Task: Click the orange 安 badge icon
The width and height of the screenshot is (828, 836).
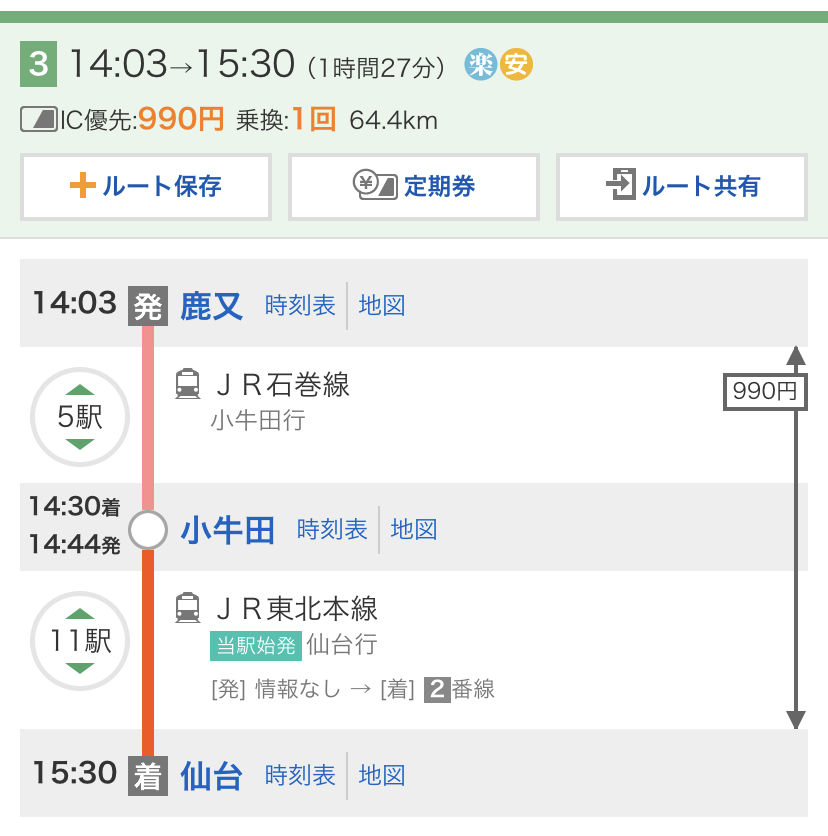Action: [516, 66]
